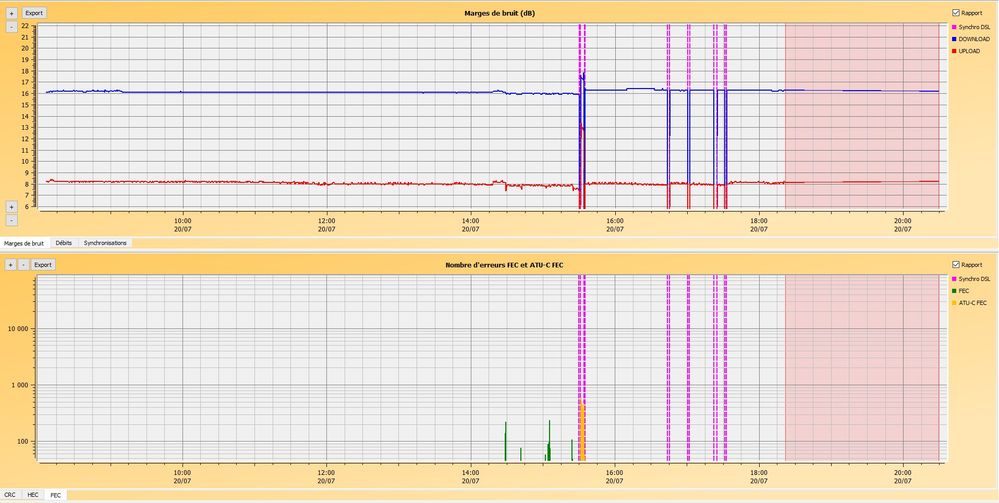Click the plus button beside Export in noise margin chart
The width and height of the screenshot is (999, 503).
tap(11, 14)
